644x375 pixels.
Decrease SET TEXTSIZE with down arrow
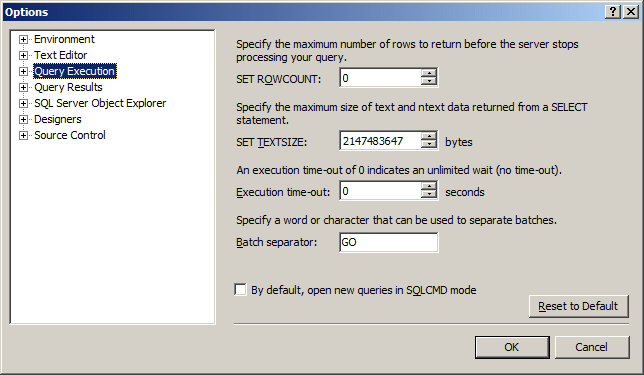(429, 145)
